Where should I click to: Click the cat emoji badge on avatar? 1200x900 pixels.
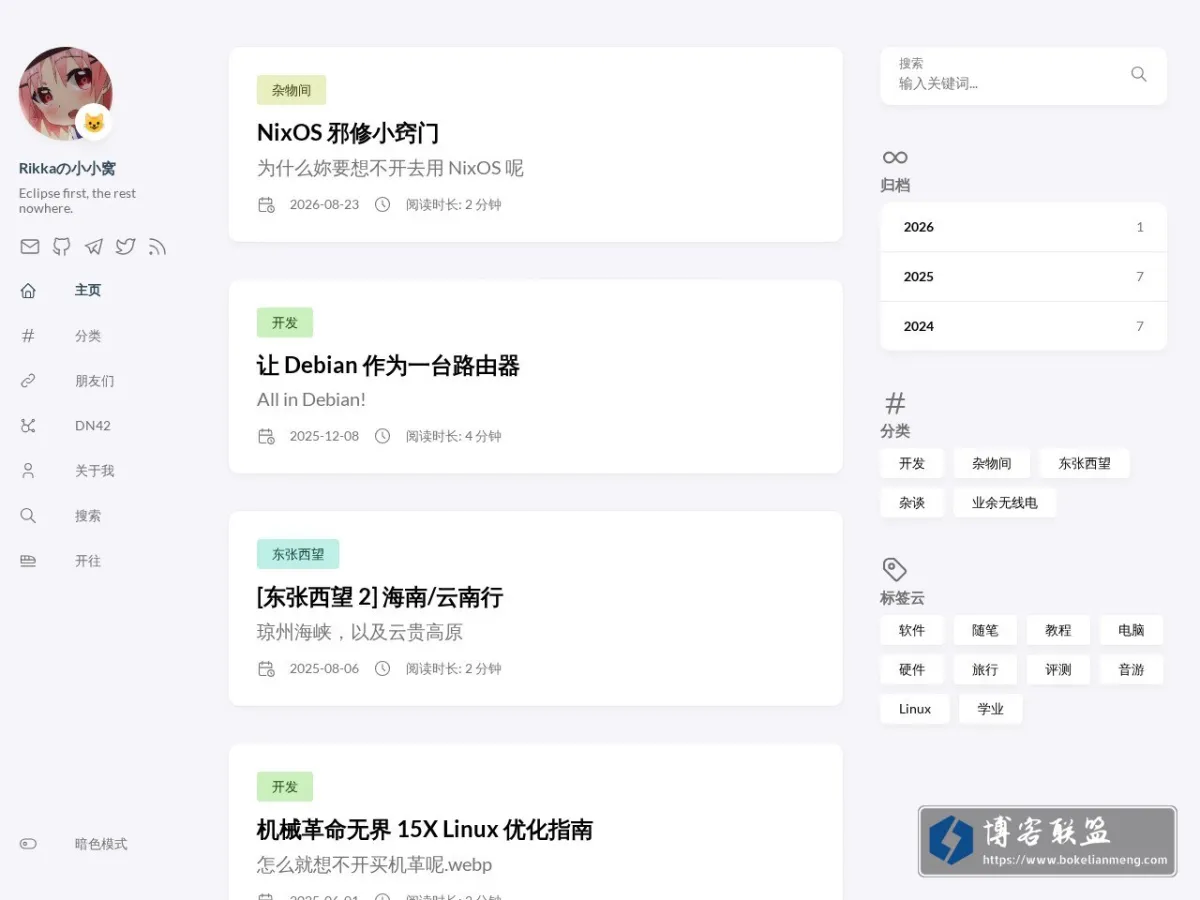pyautogui.click(x=93, y=122)
